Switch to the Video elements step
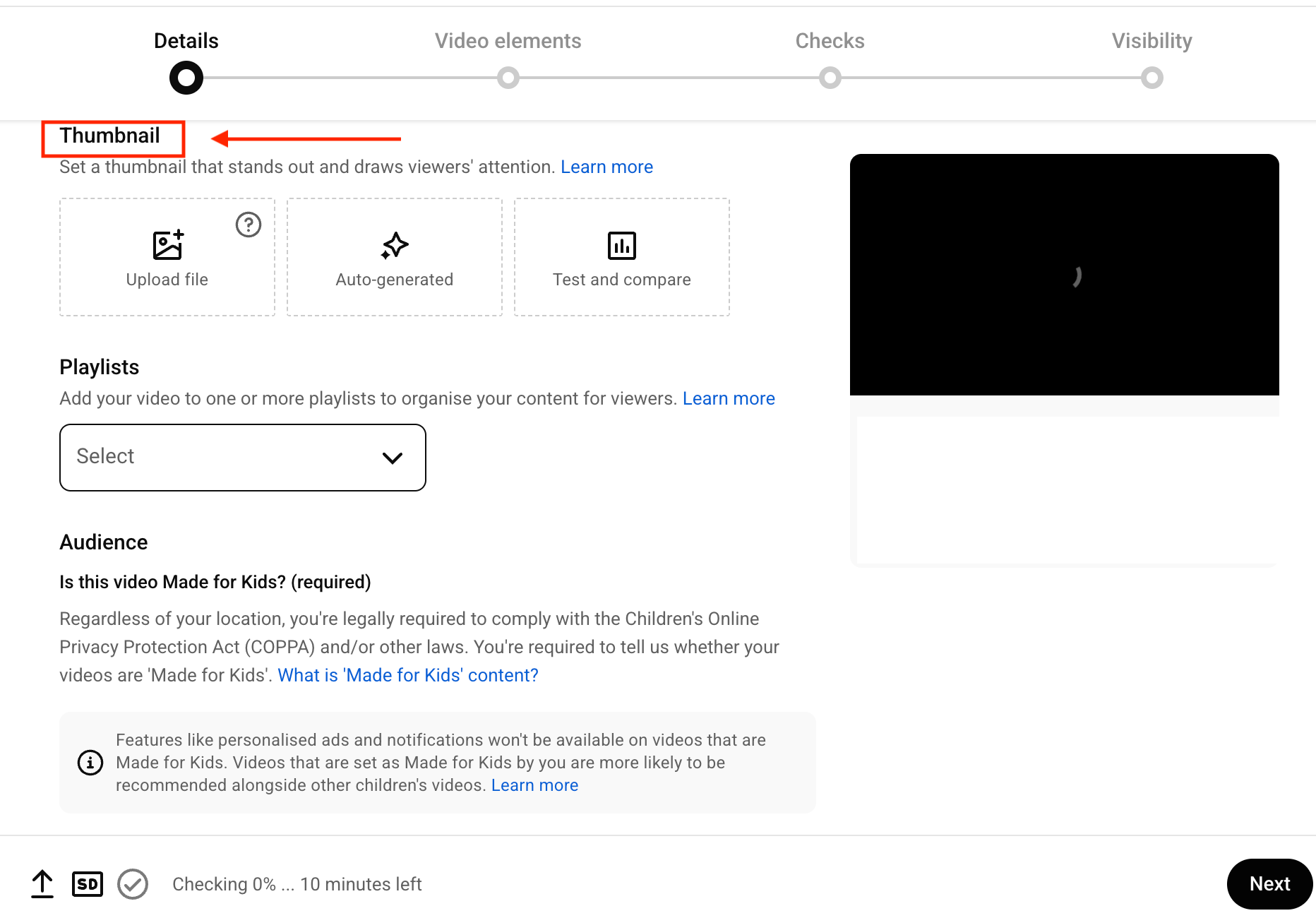The image size is (1316, 918). click(508, 77)
